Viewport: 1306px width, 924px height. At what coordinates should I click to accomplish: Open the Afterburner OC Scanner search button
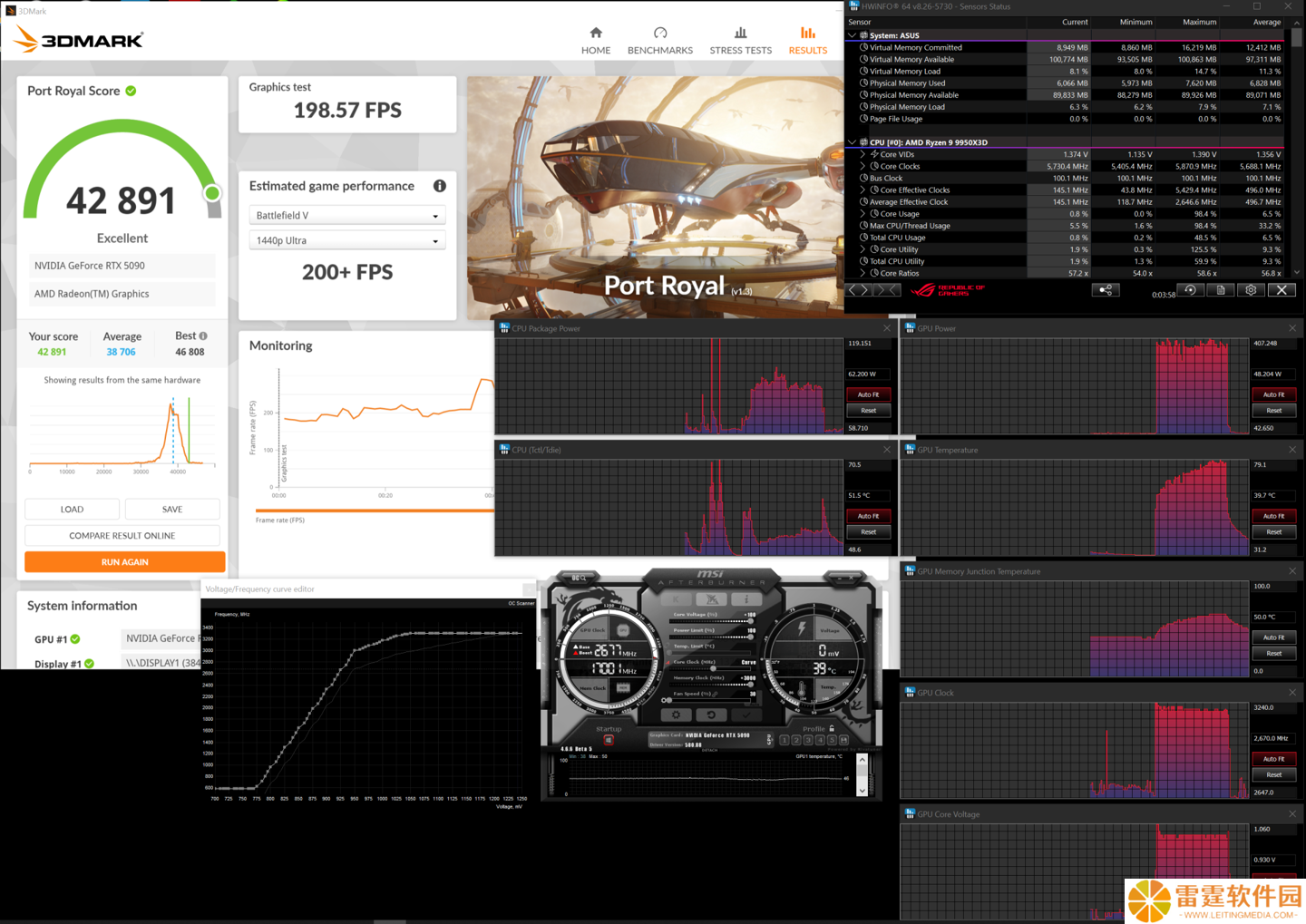click(x=579, y=578)
